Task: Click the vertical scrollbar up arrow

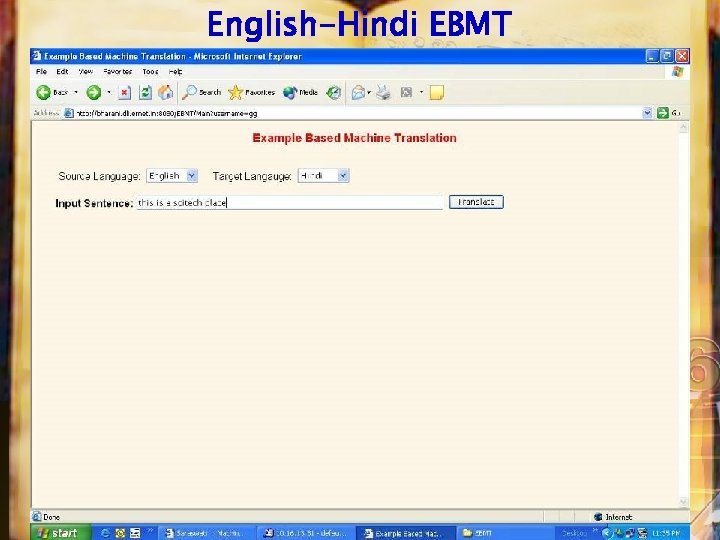Action: click(683, 127)
